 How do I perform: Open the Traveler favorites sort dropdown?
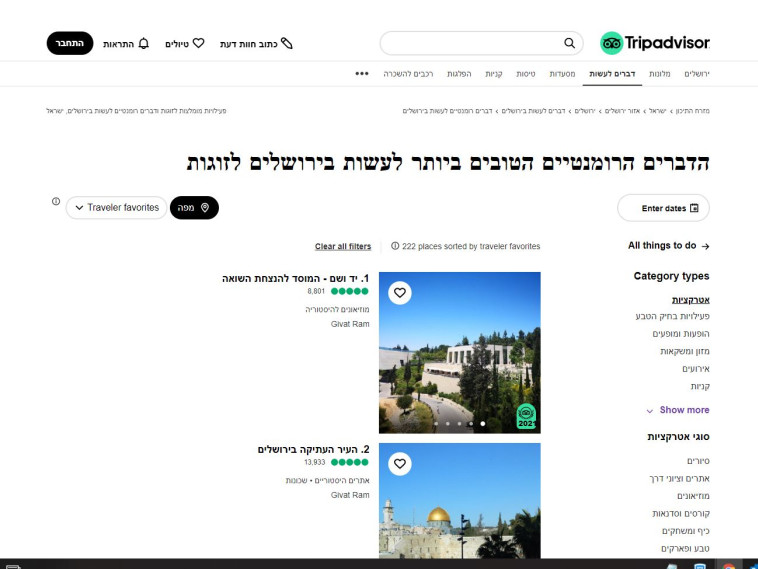tap(117, 207)
